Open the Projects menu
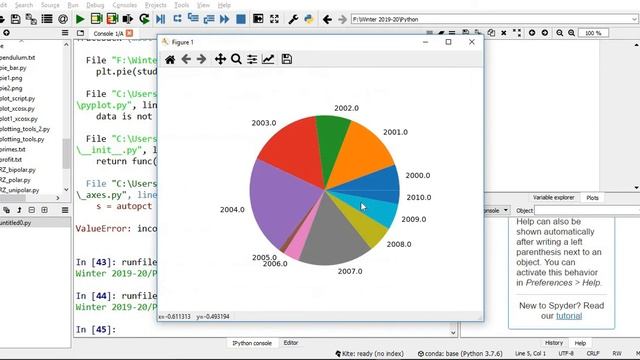Screen dimensions: 640x360 [156, 5]
